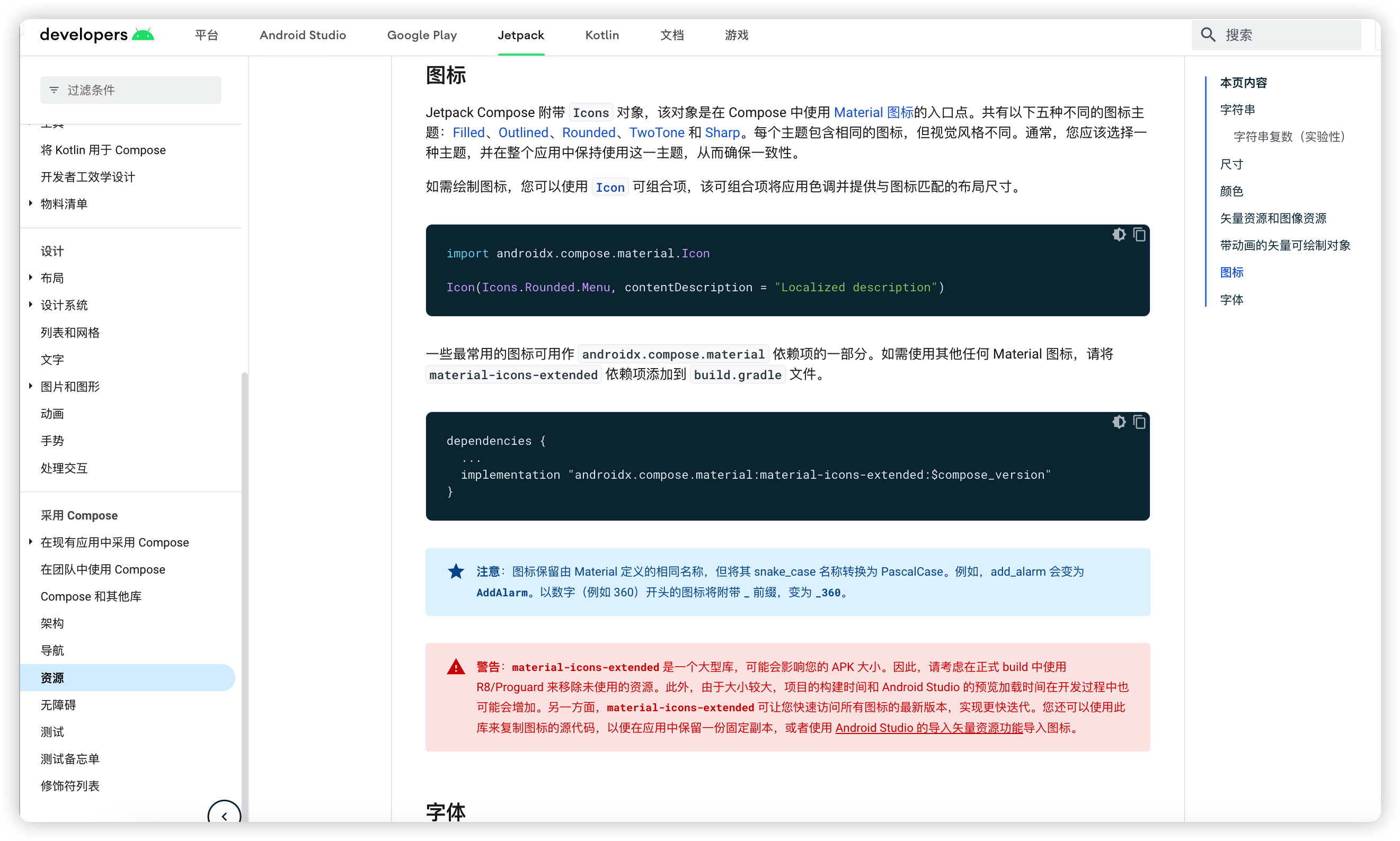Open 列表和网格 sidebar item
Screen dimensions: 1400x841
[x=70, y=333]
